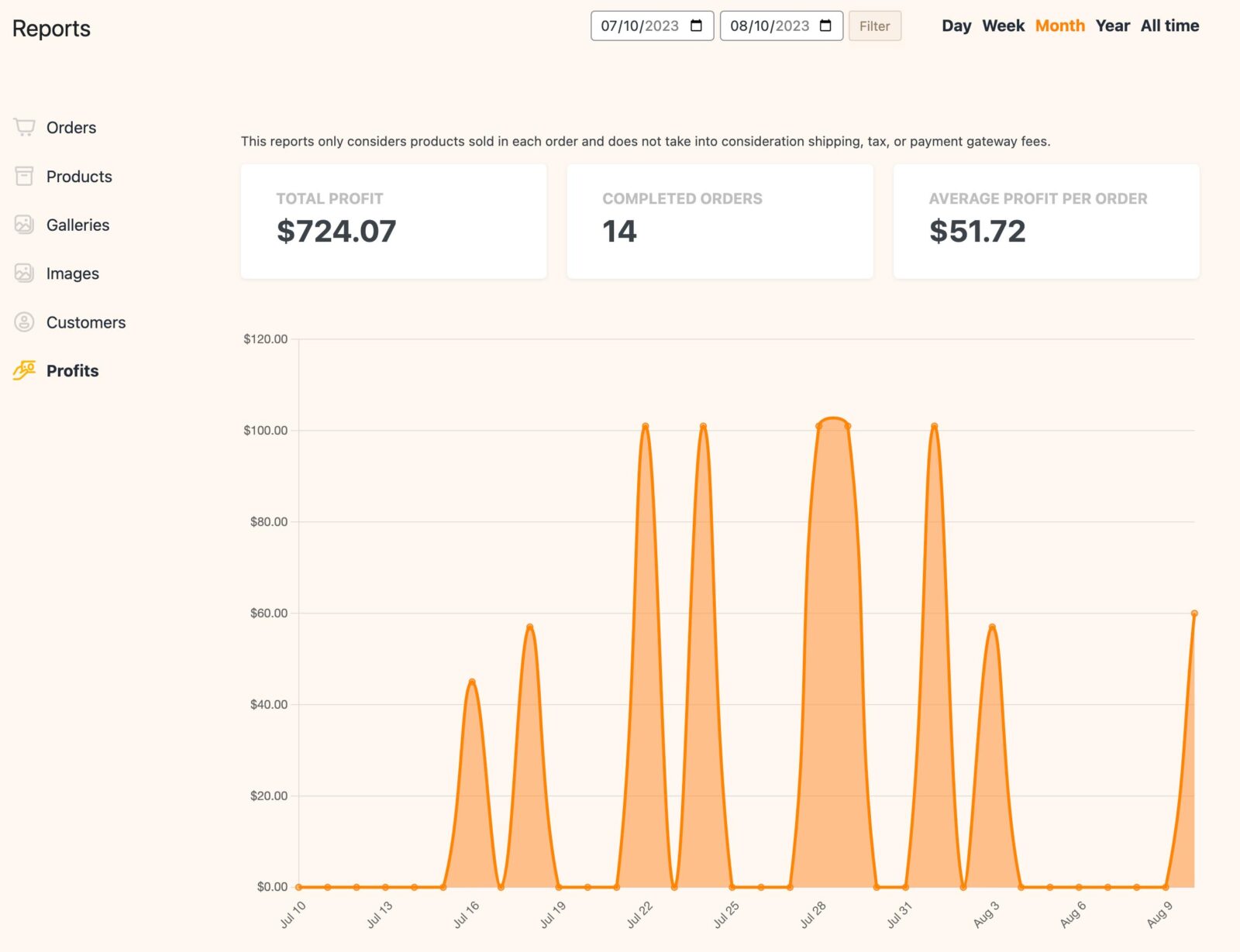This screenshot has width=1240, height=952.
Task: Open end date calendar picker icon
Action: click(x=825, y=26)
